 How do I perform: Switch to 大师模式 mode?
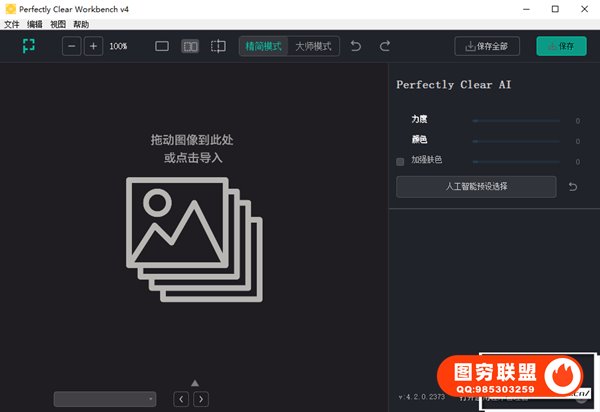coord(313,46)
